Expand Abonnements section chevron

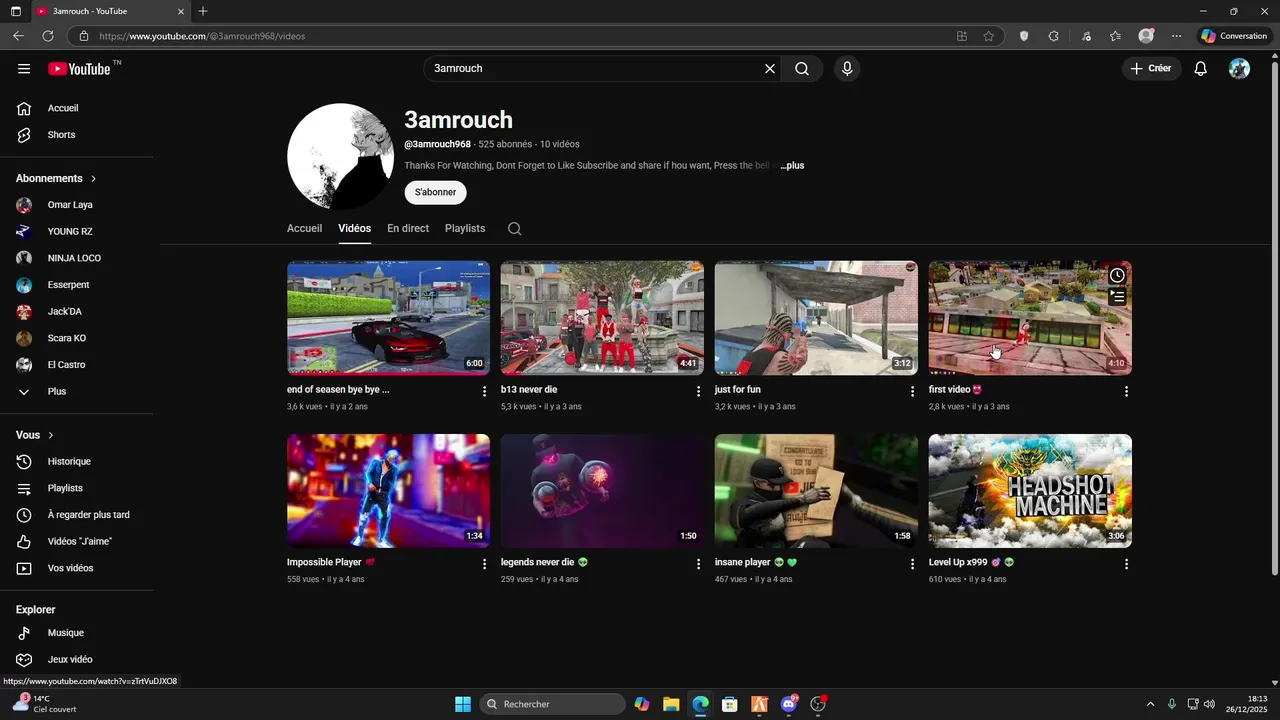pos(94,179)
